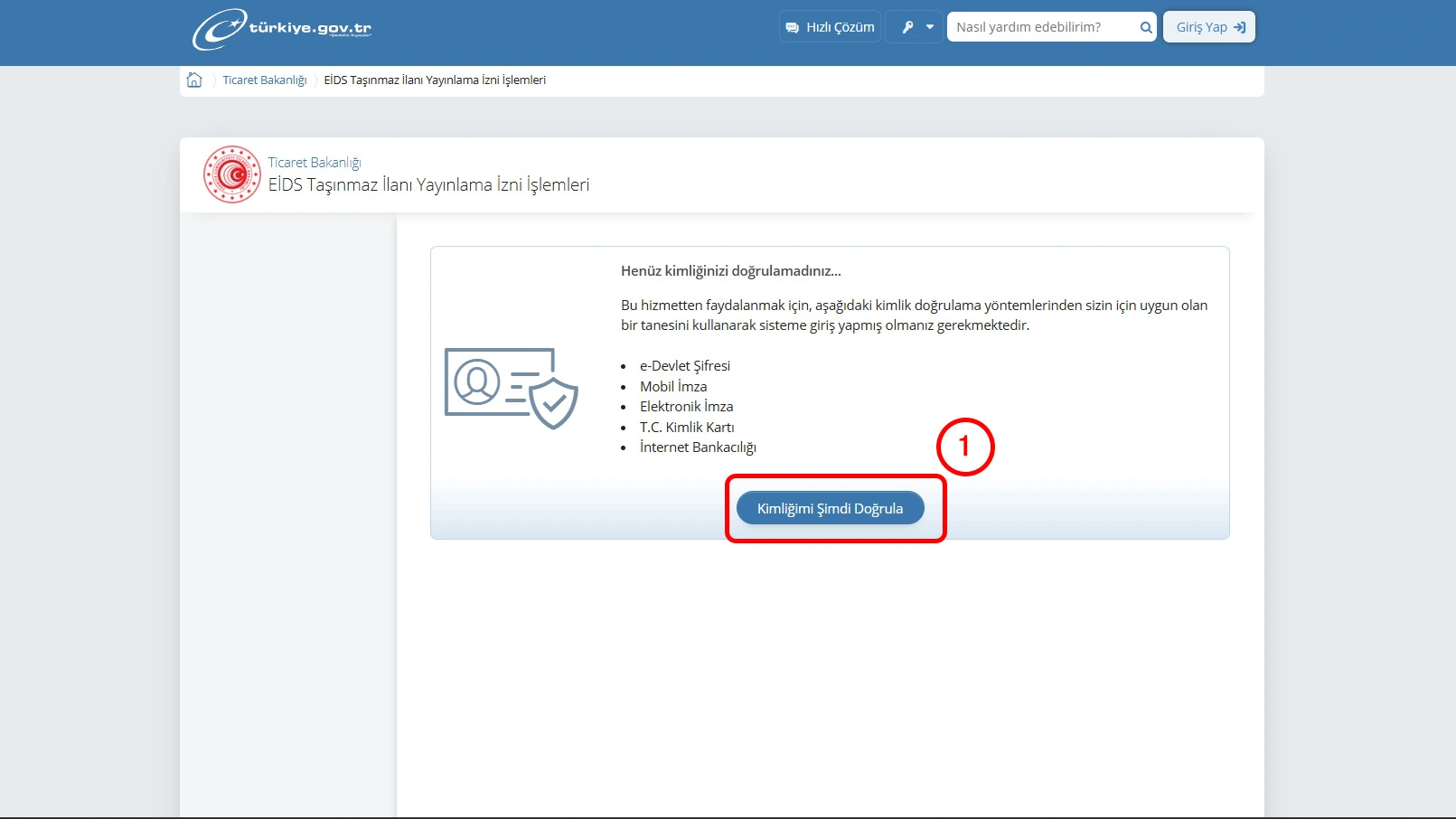Click the Hızlı Çözüm chat bubble icon
The height and width of the screenshot is (819, 1456).
(793, 27)
